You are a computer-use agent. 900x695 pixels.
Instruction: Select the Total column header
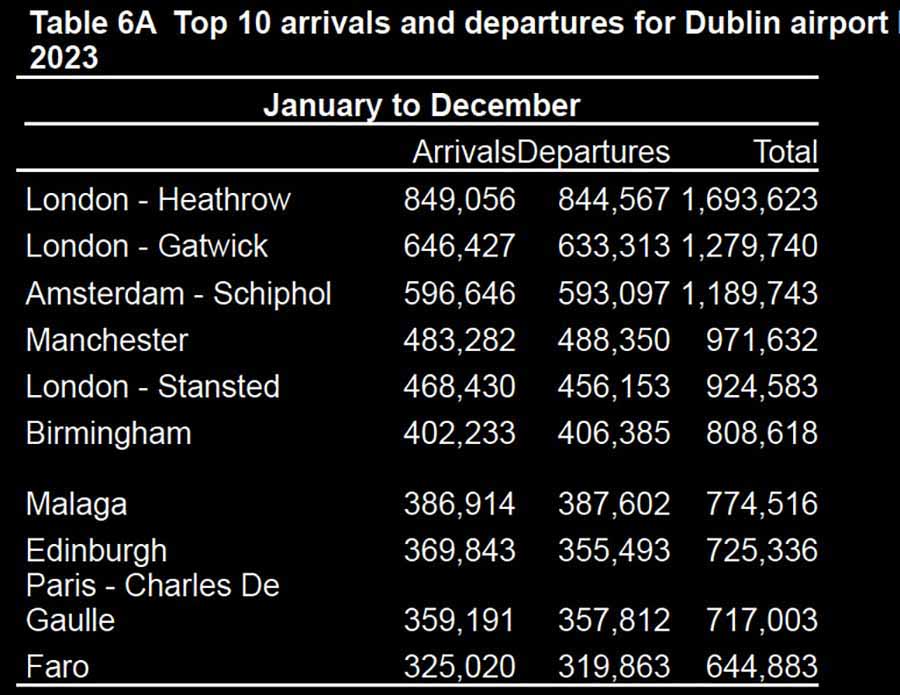click(785, 152)
